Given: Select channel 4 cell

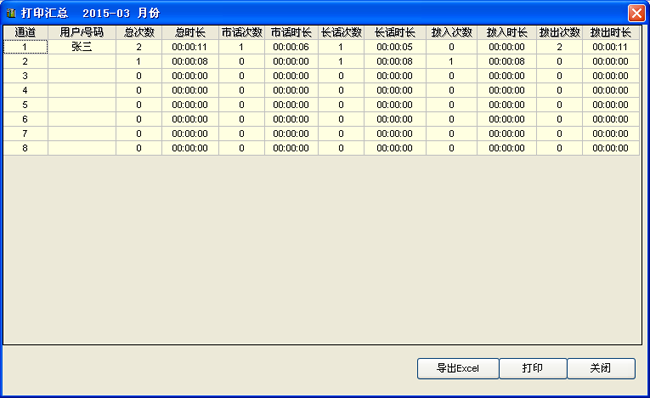Looking at the screenshot, I should tap(25, 90).
